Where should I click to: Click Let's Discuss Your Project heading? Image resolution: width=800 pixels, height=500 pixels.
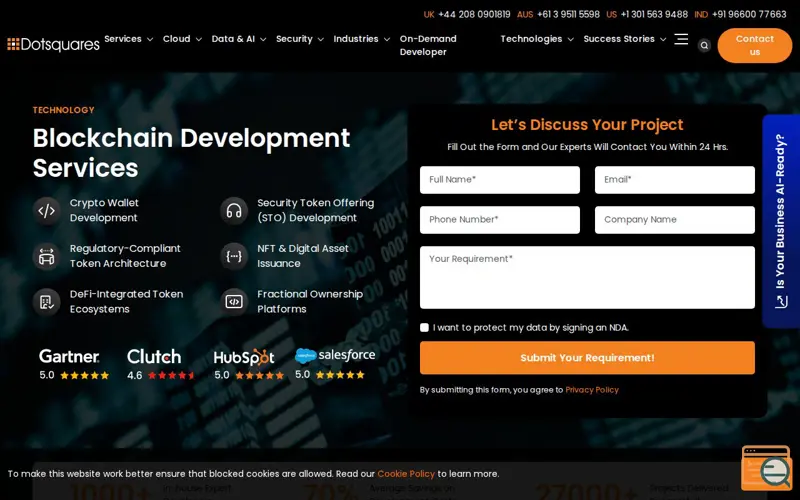click(587, 124)
